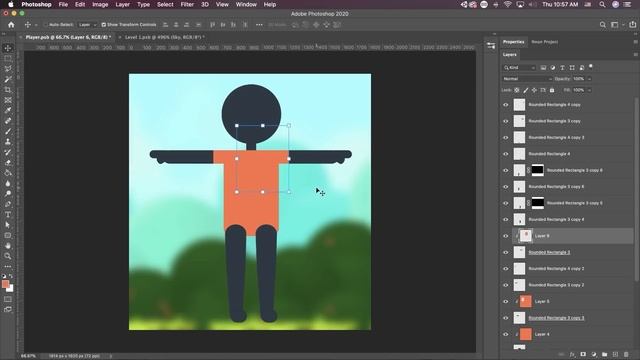640x360 pixels.
Task: Select the Dodge tool
Action: coord(8,194)
